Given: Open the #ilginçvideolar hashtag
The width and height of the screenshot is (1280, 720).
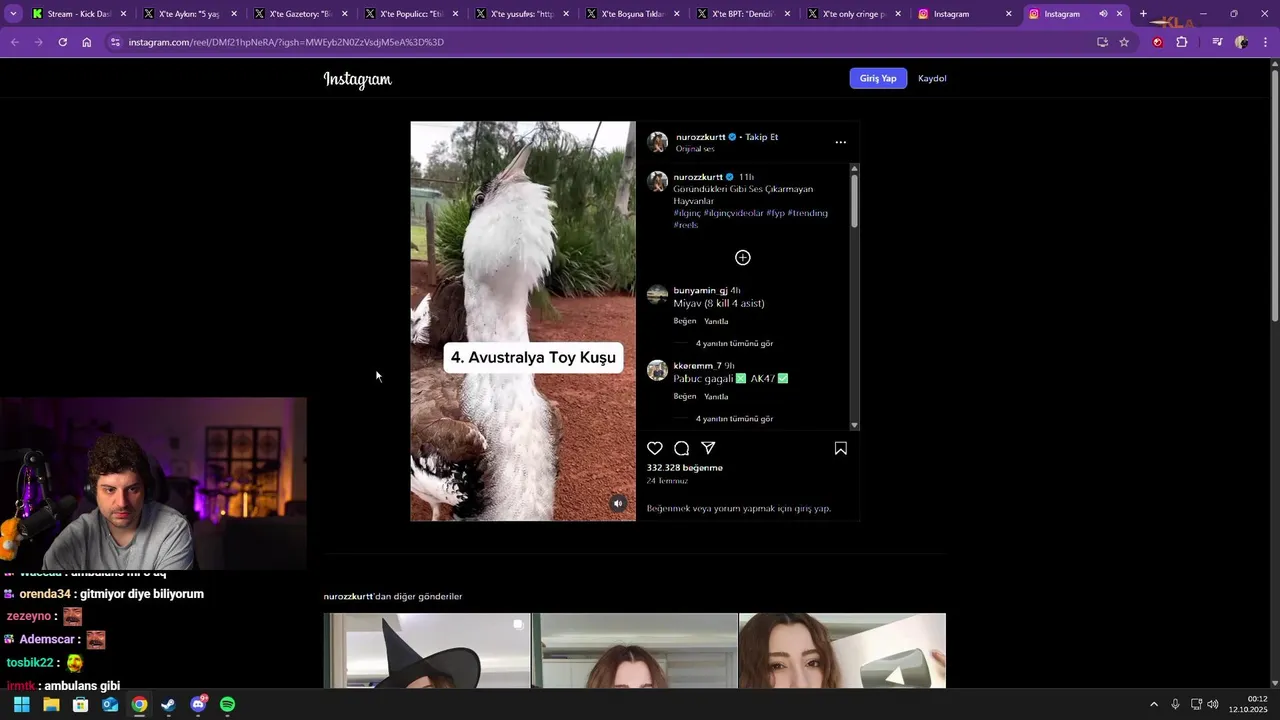Looking at the screenshot, I should [733, 213].
